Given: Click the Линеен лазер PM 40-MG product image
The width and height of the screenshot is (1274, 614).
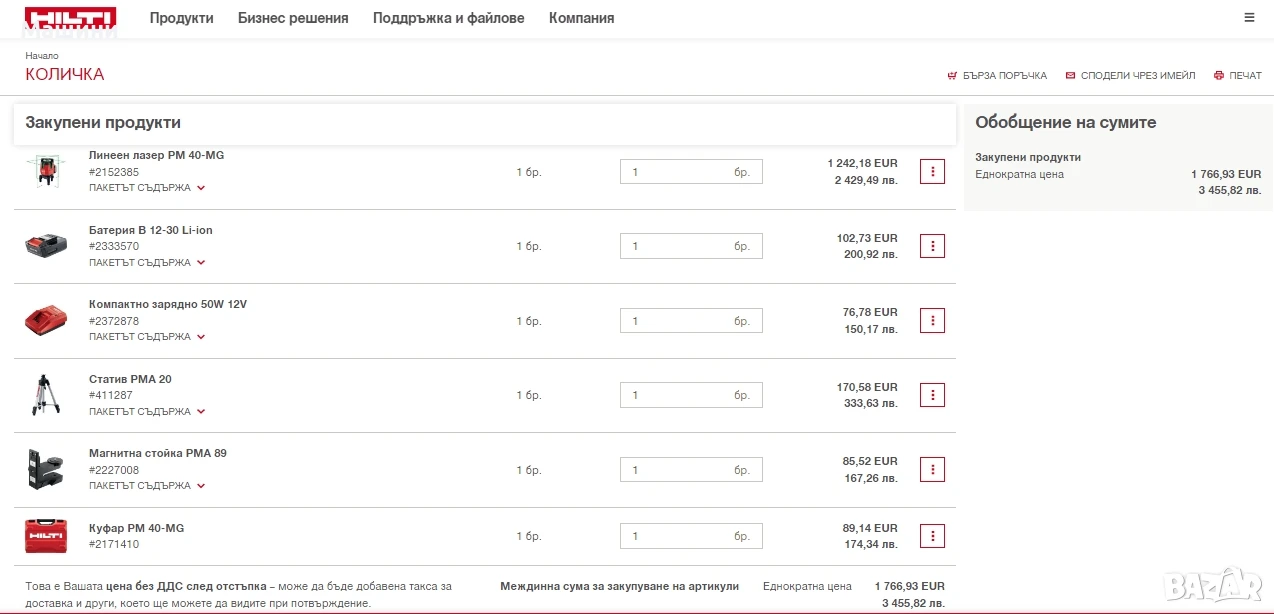Looking at the screenshot, I should 46,171.
